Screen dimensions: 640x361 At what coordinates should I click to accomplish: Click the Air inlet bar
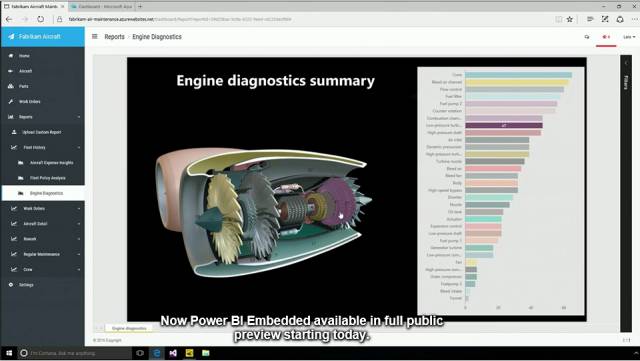pyautogui.click(x=497, y=140)
